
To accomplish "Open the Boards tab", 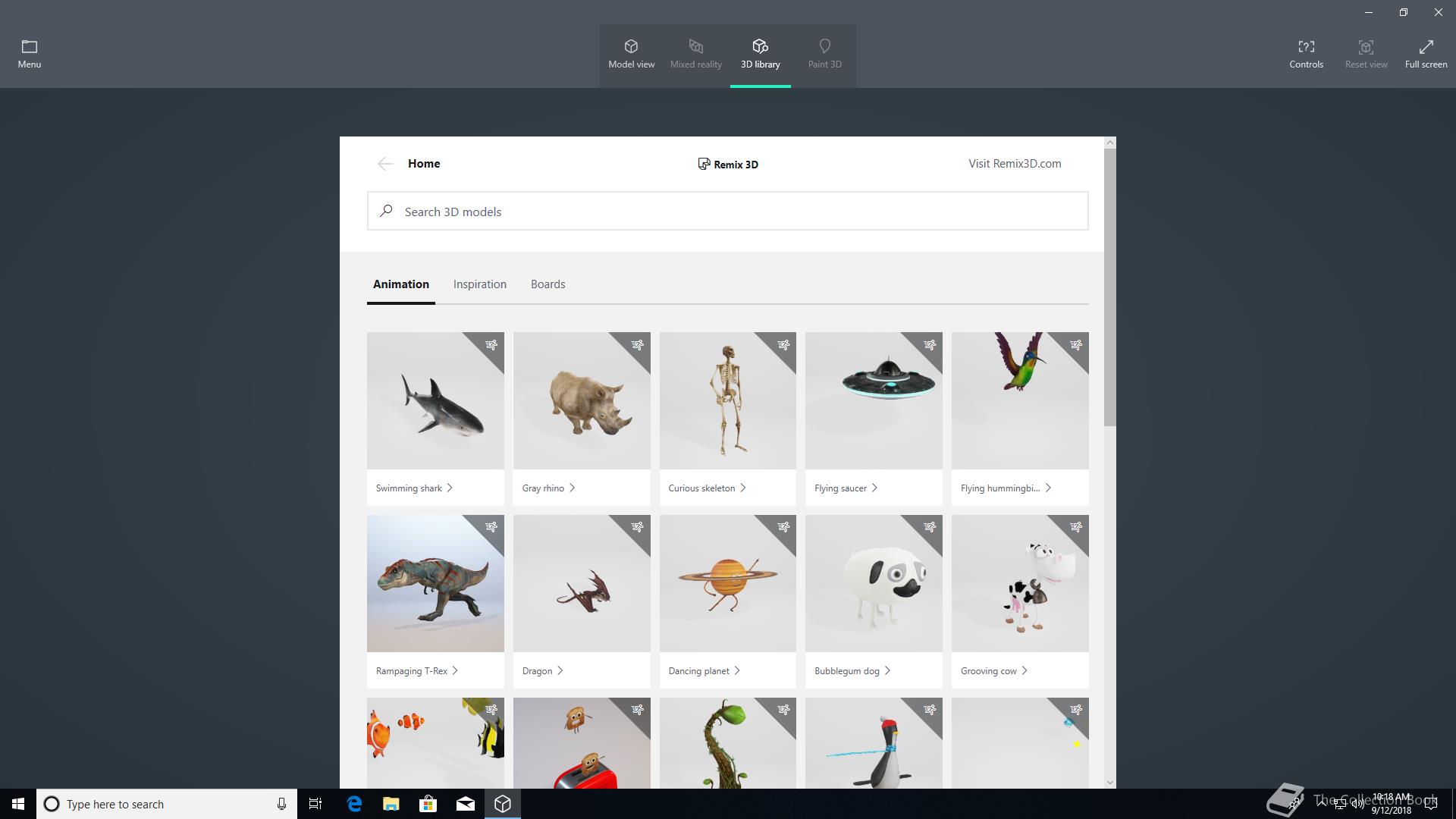I will click(x=548, y=284).
